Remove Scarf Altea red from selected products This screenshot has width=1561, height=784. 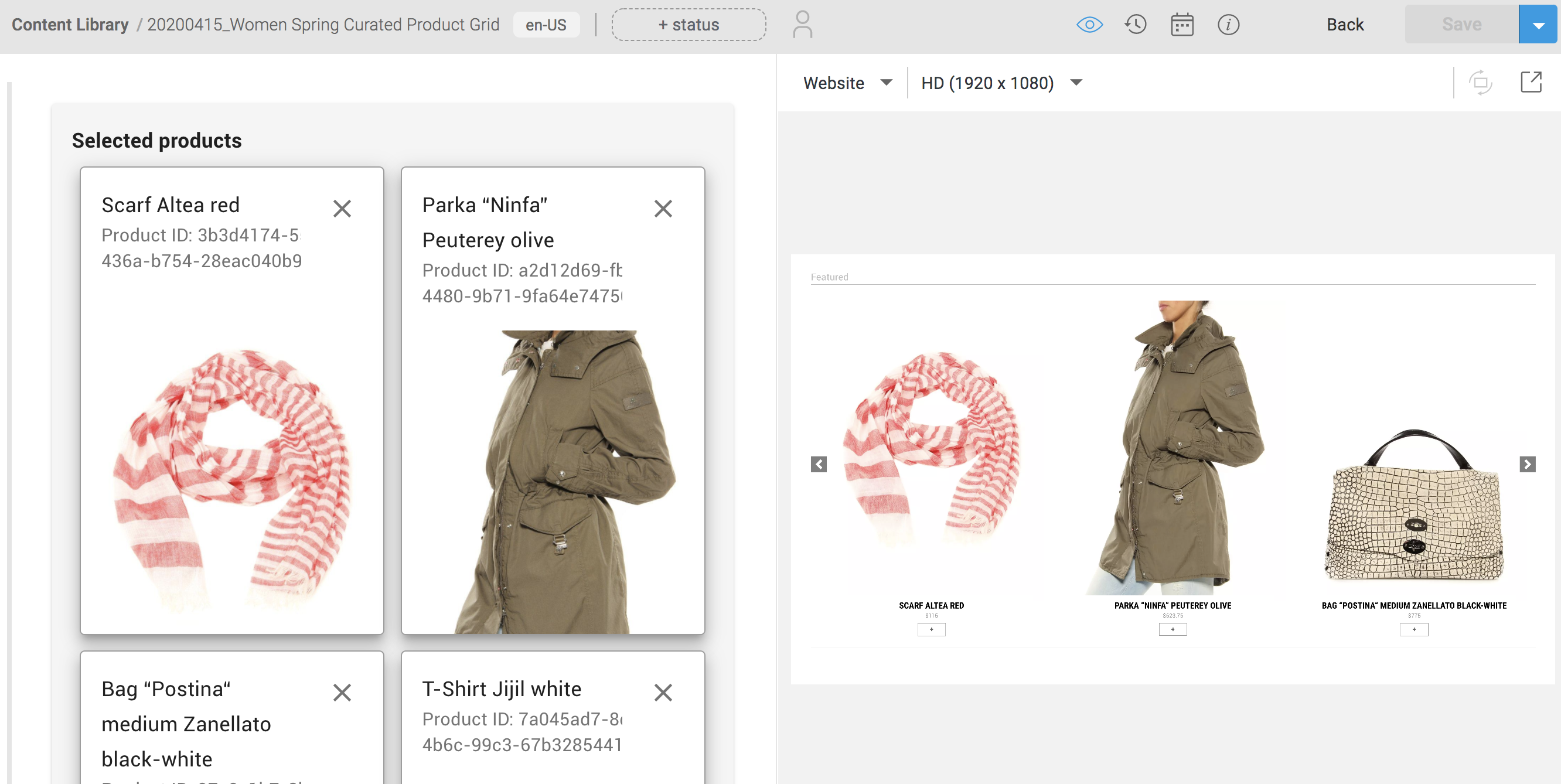342,209
